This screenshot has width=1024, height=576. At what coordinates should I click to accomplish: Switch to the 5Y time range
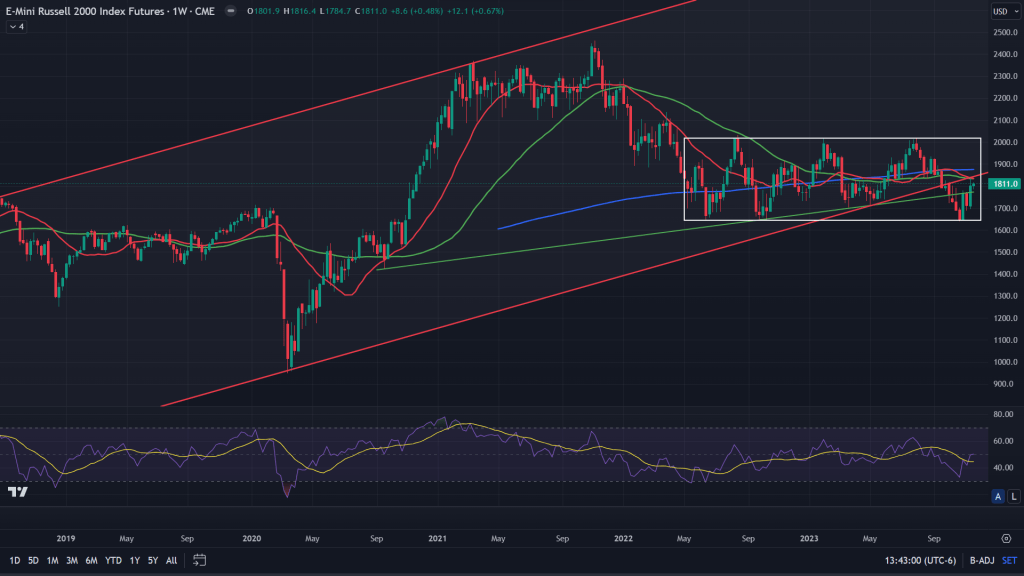pos(153,559)
